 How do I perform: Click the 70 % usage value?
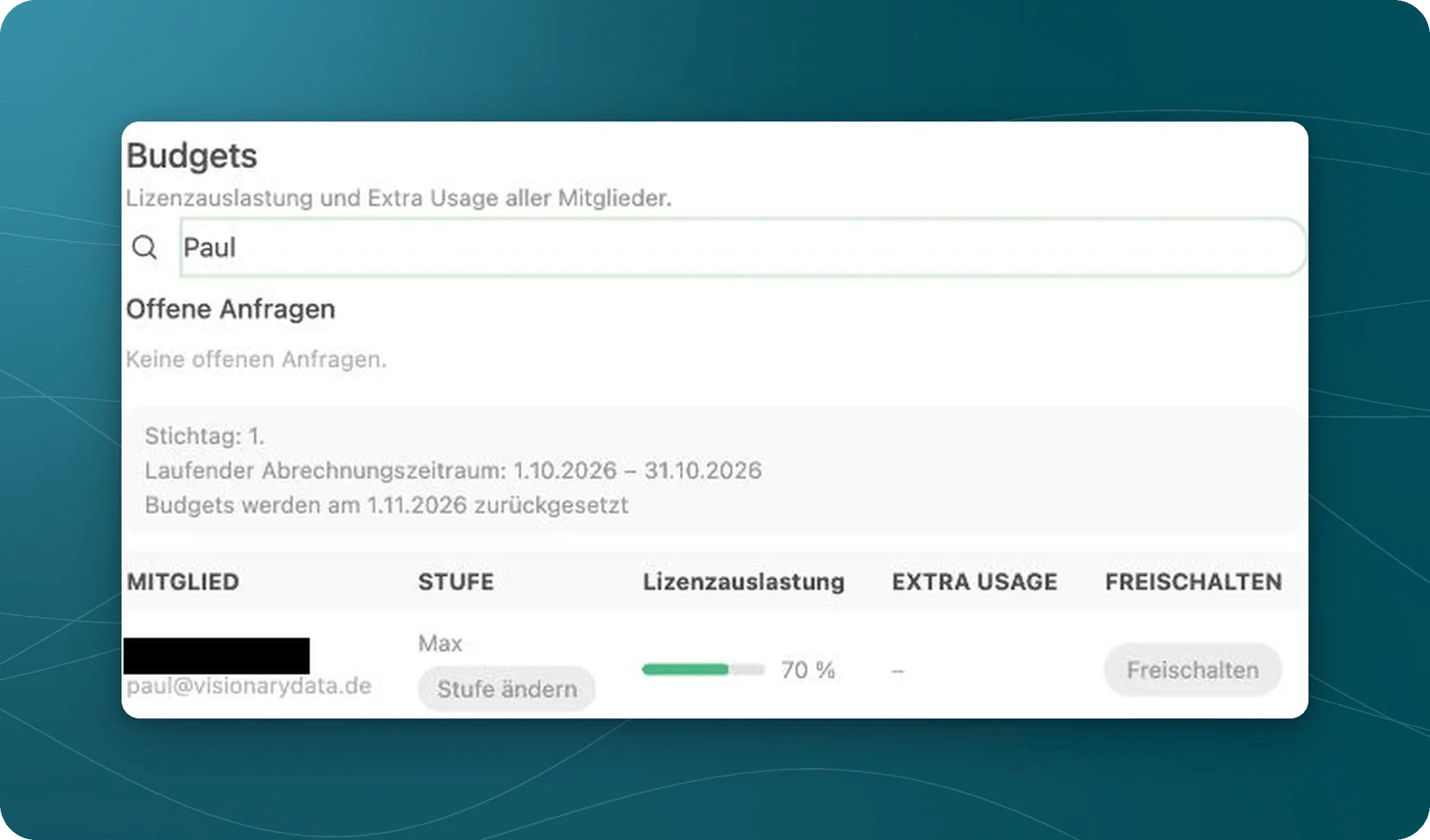[x=808, y=670]
